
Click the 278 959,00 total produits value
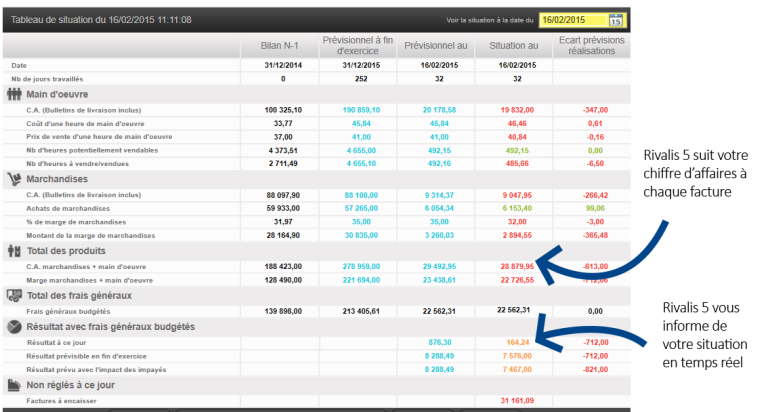pyautogui.click(x=361, y=267)
